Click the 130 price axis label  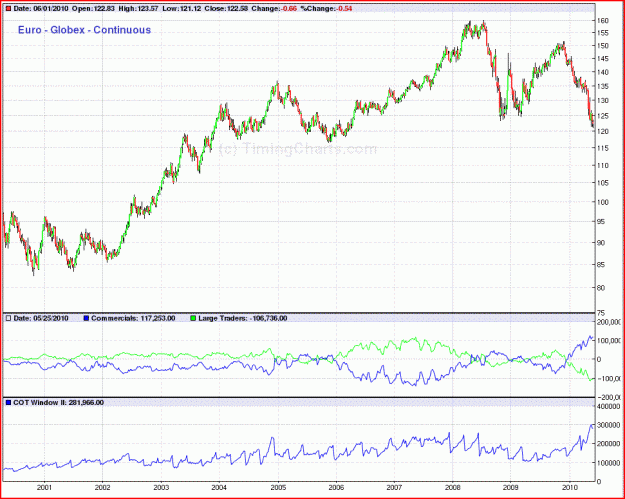(x=603, y=100)
